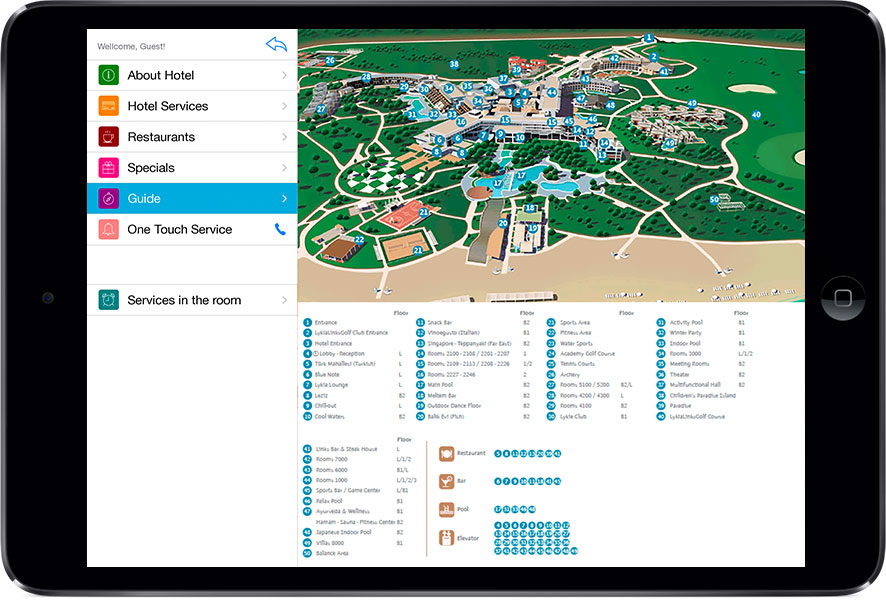Screen dimensions: 886x600
Task: Expand Restaurants with its chevron
Action: (x=284, y=137)
